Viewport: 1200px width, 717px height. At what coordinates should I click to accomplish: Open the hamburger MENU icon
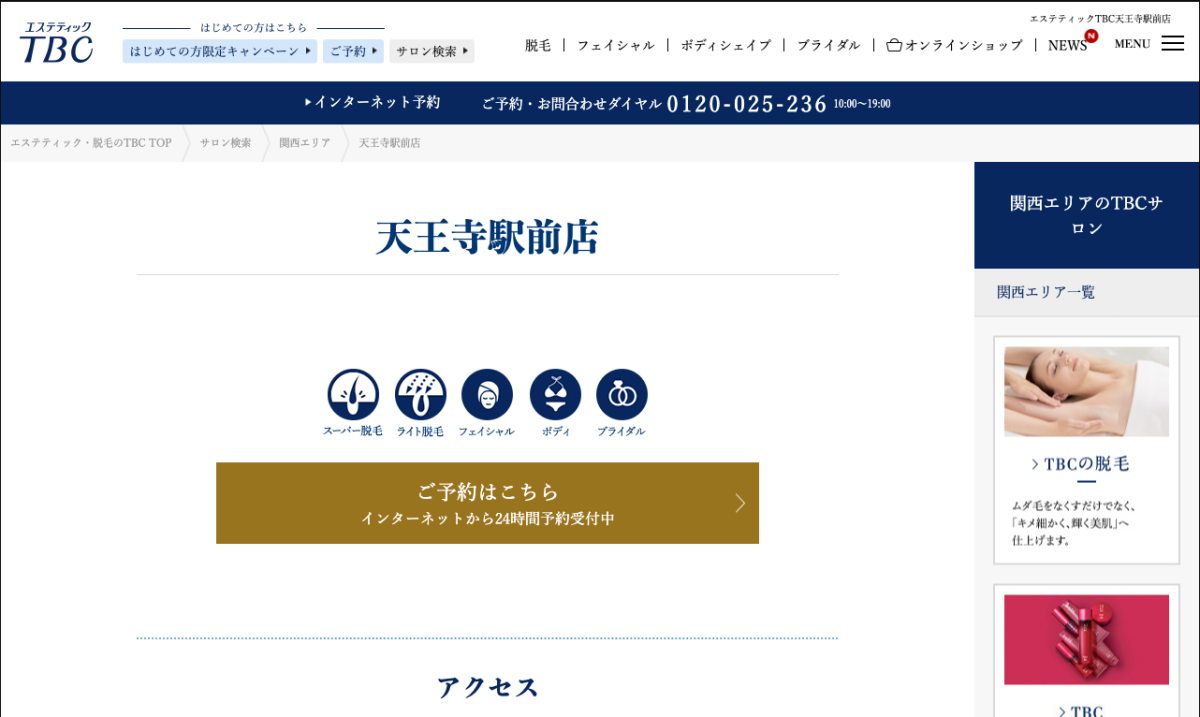[x=1172, y=44]
